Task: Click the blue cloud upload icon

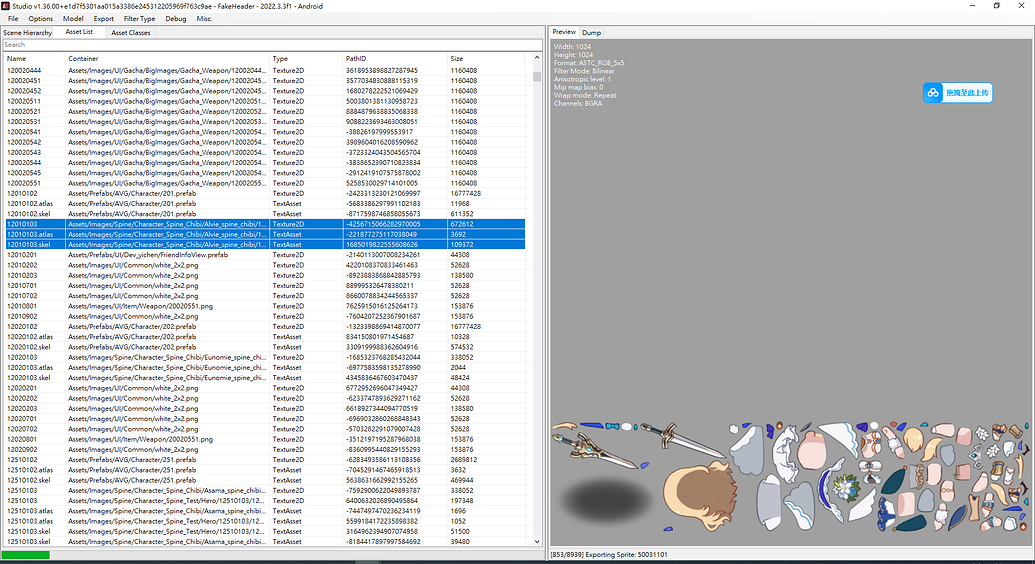Action: tap(932, 93)
